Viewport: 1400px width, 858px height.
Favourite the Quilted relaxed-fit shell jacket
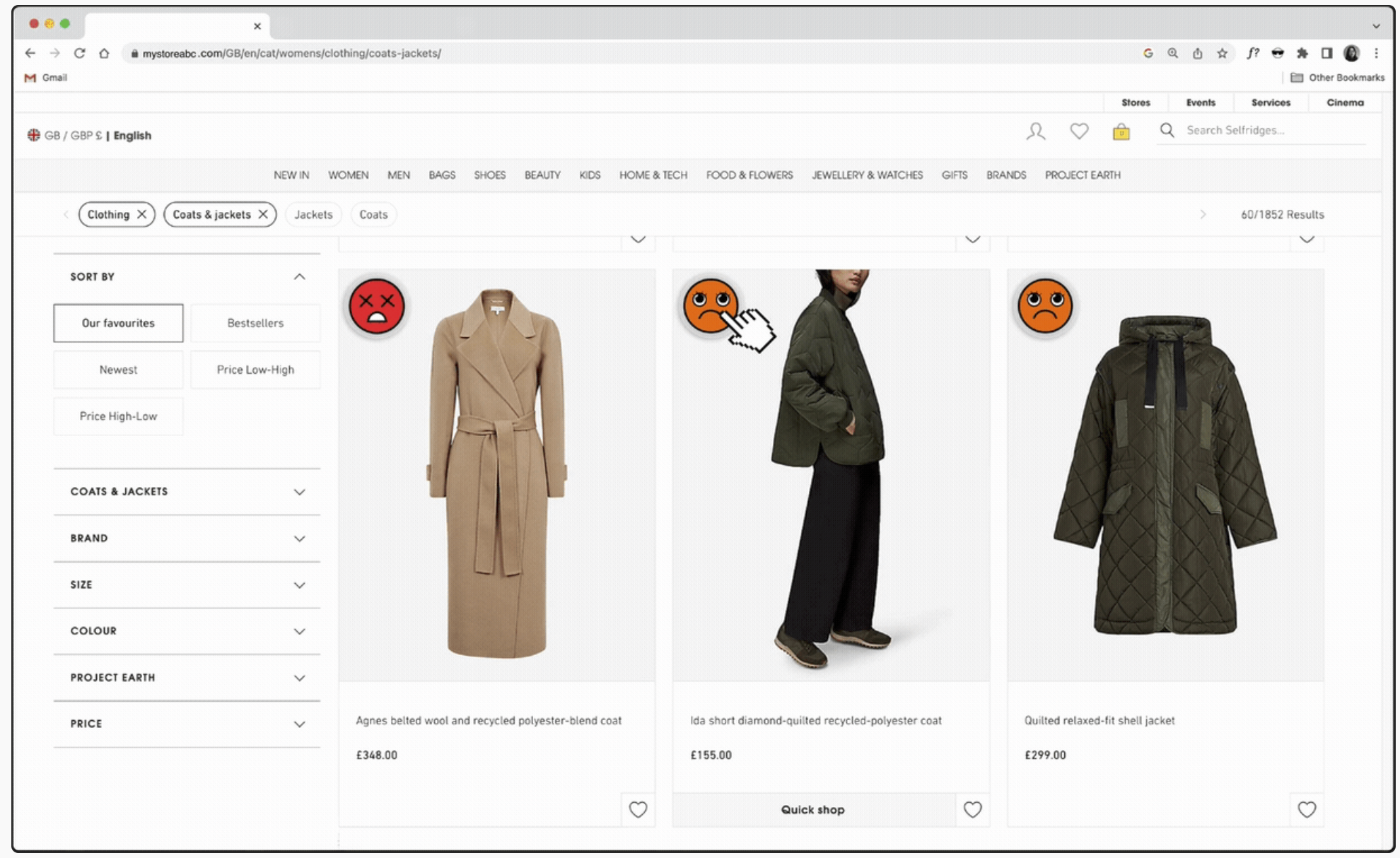pyautogui.click(x=1307, y=809)
